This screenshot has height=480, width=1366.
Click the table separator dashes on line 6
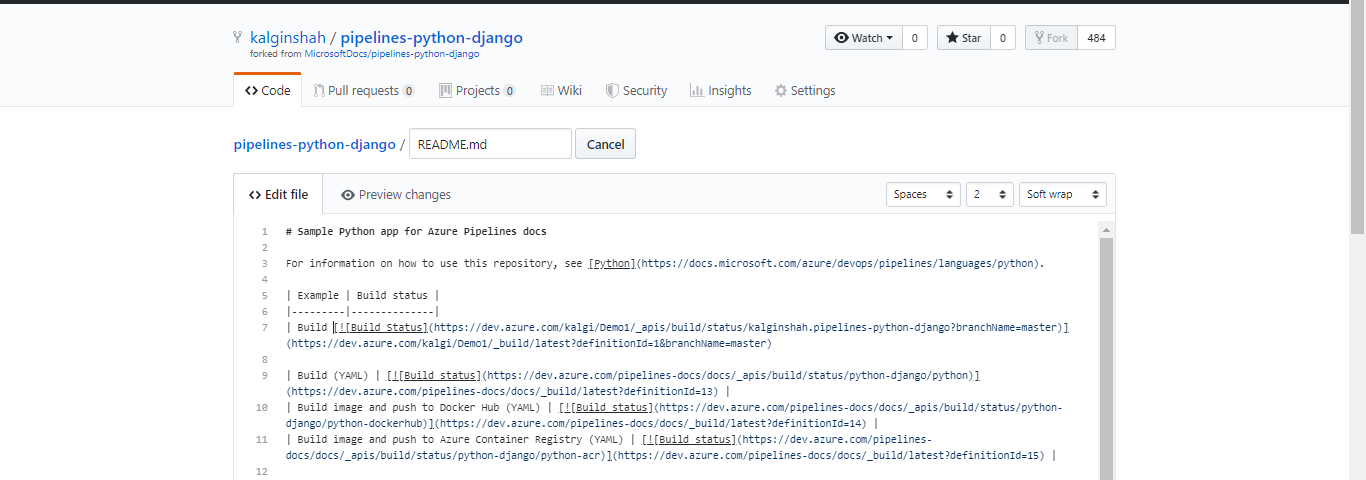click(x=363, y=311)
